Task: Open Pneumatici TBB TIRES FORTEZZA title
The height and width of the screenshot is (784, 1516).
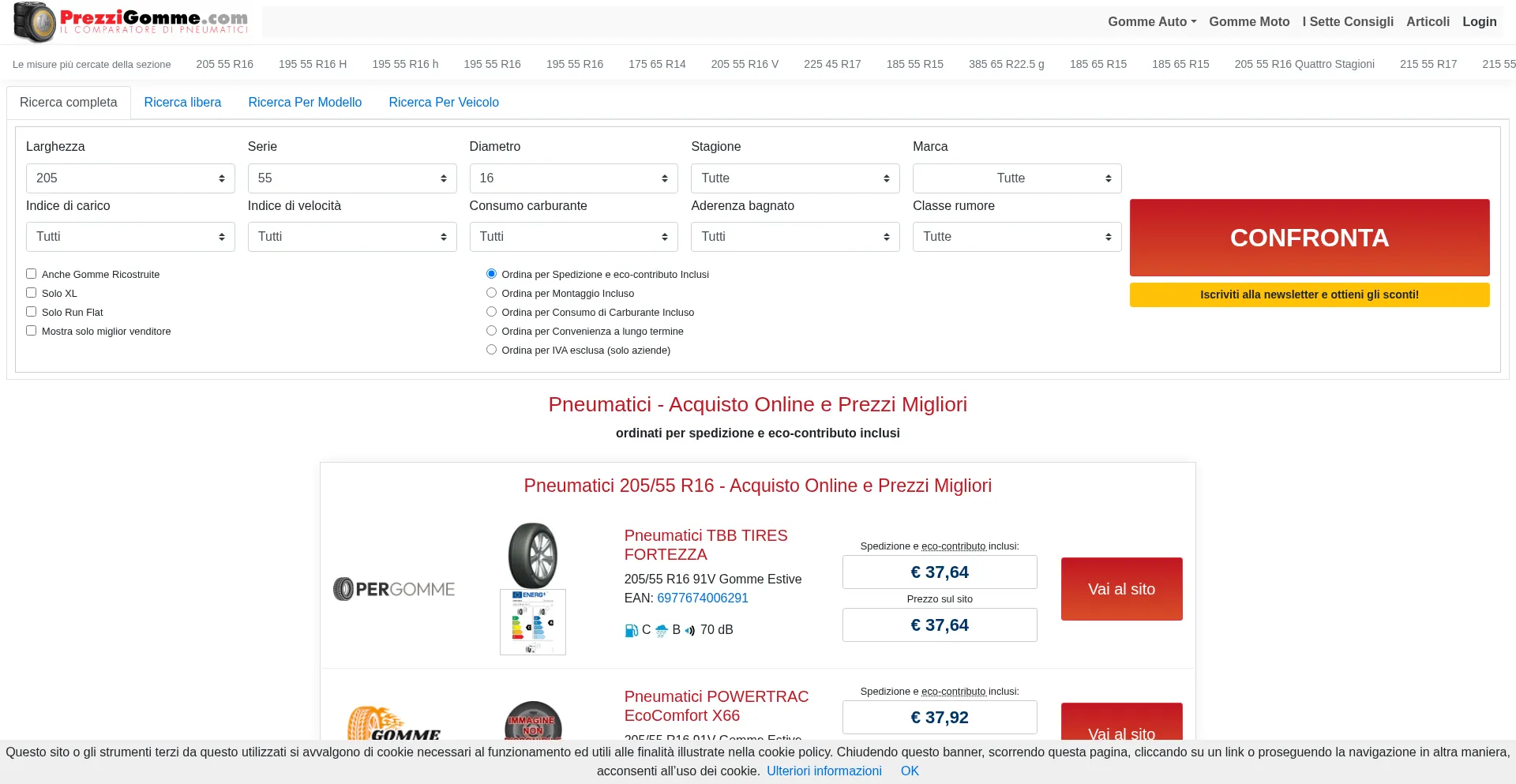Action: pyautogui.click(x=706, y=545)
